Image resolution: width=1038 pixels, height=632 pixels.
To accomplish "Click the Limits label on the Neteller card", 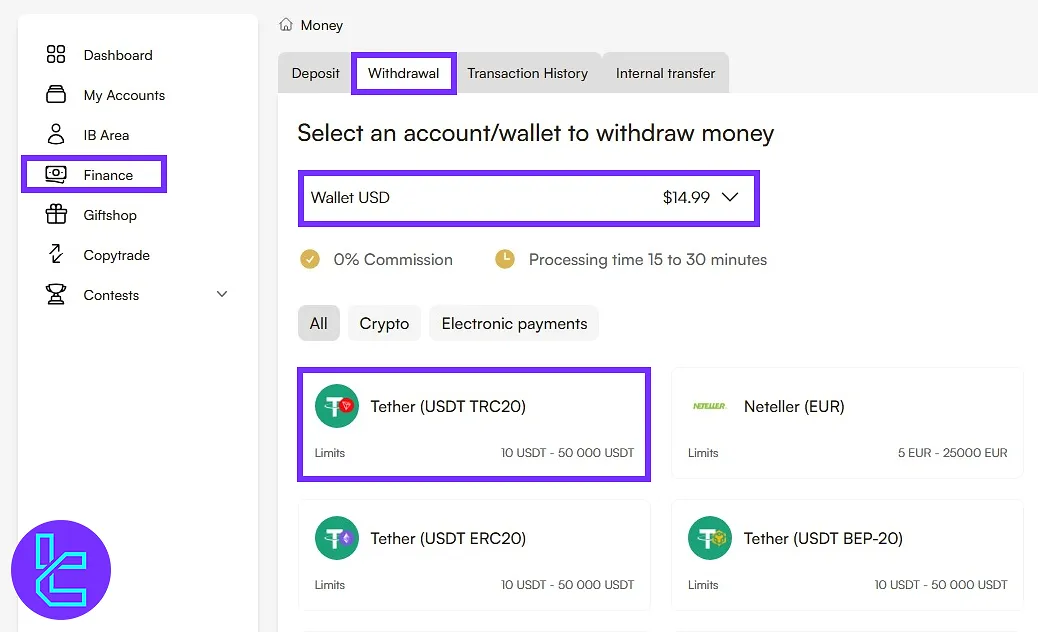I will point(702,453).
